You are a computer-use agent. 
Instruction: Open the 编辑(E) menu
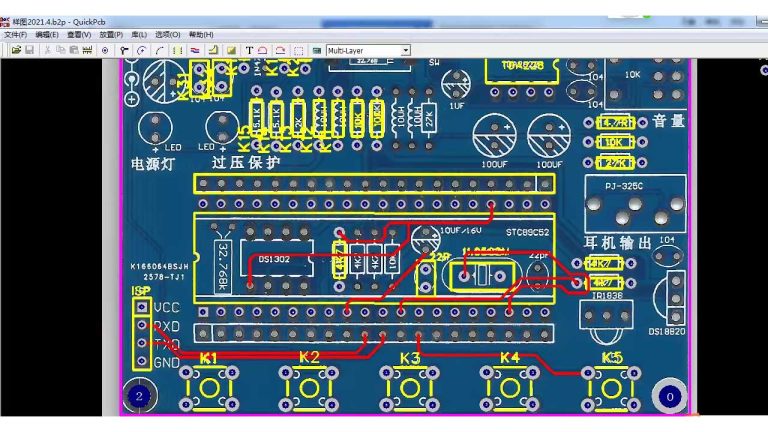pos(47,35)
